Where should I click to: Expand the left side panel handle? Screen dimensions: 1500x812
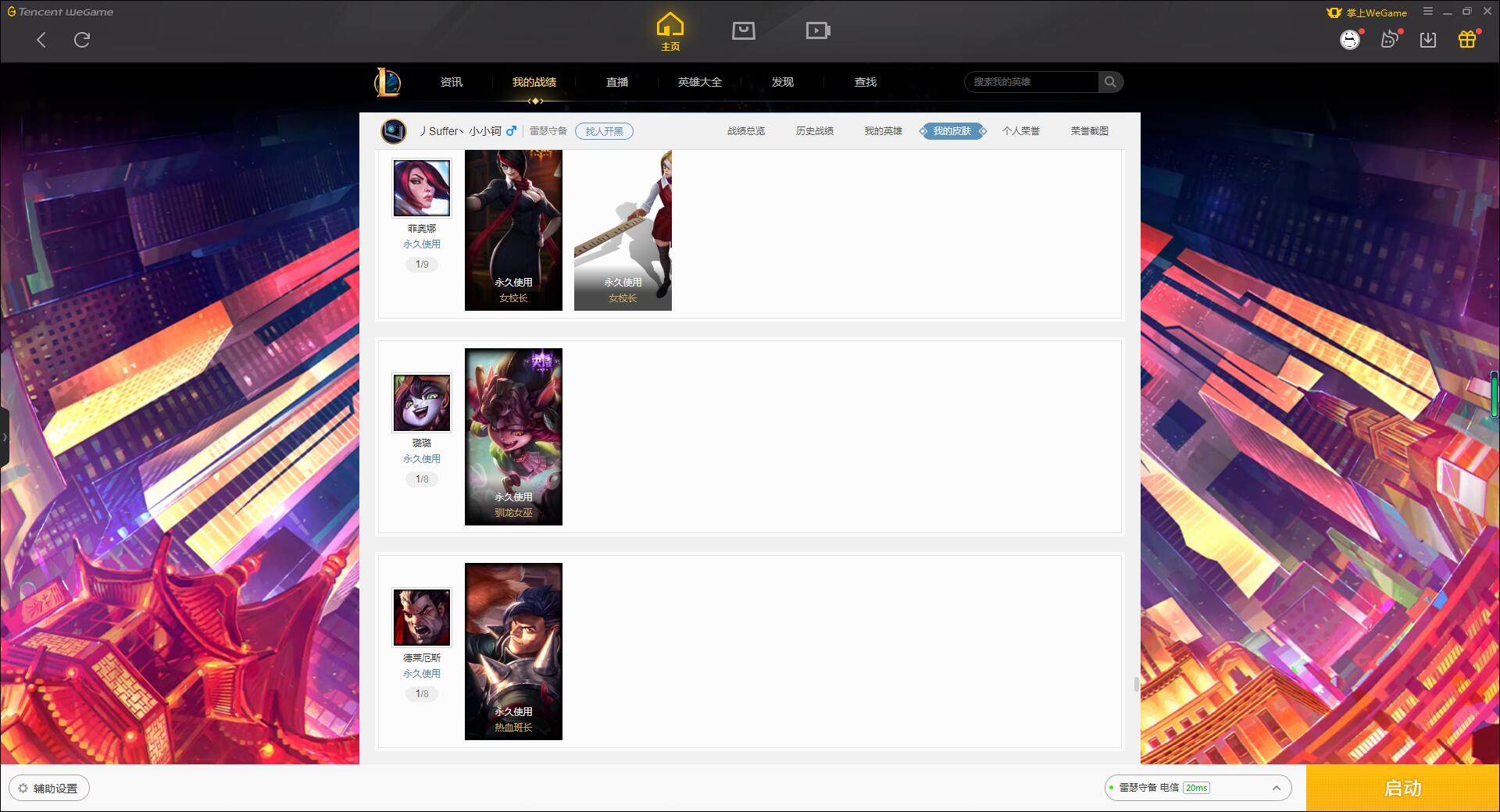pos(5,437)
